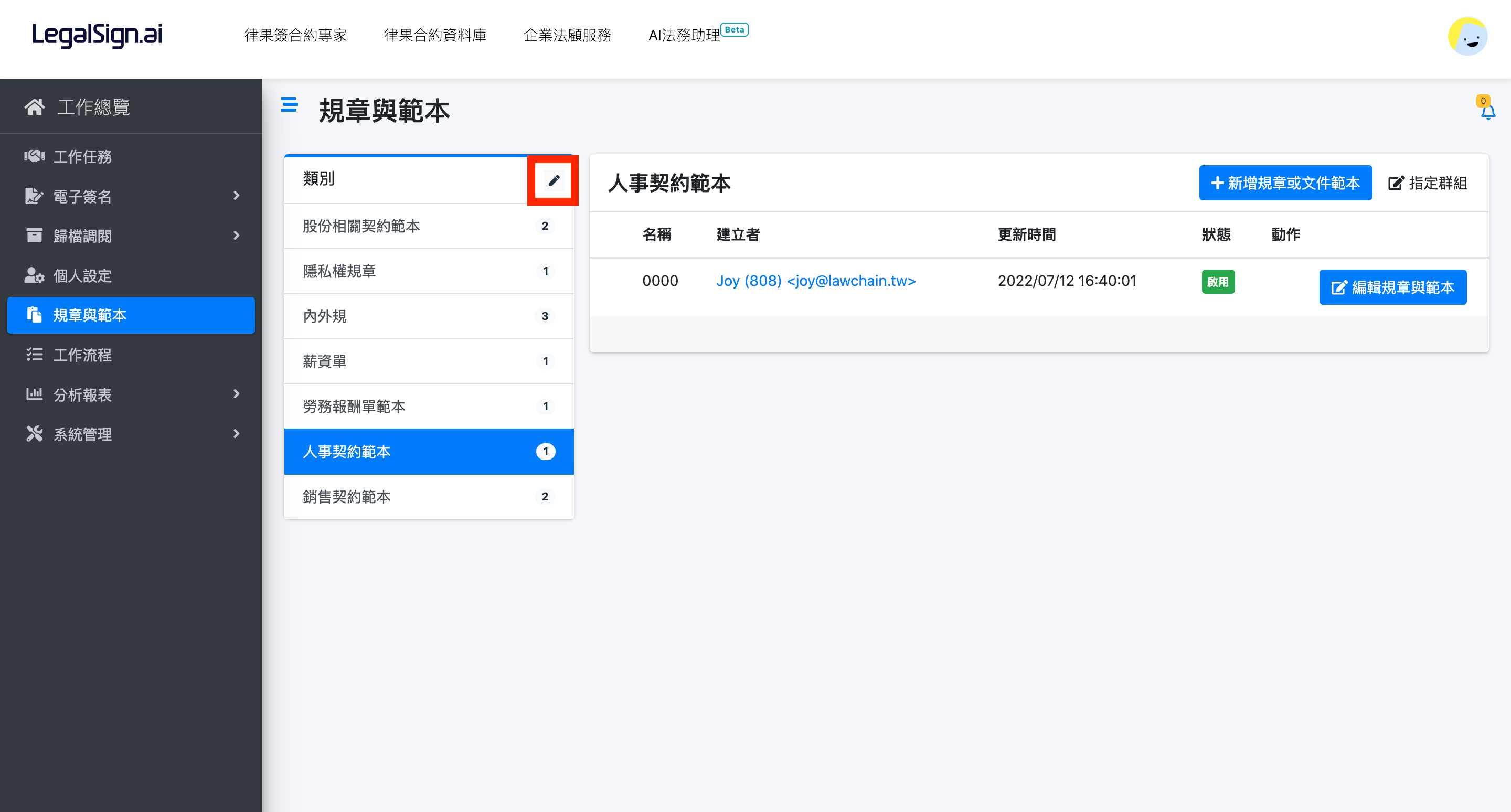The image size is (1511, 812).
Task: Open the notification bell icon
Action: coord(1487,111)
